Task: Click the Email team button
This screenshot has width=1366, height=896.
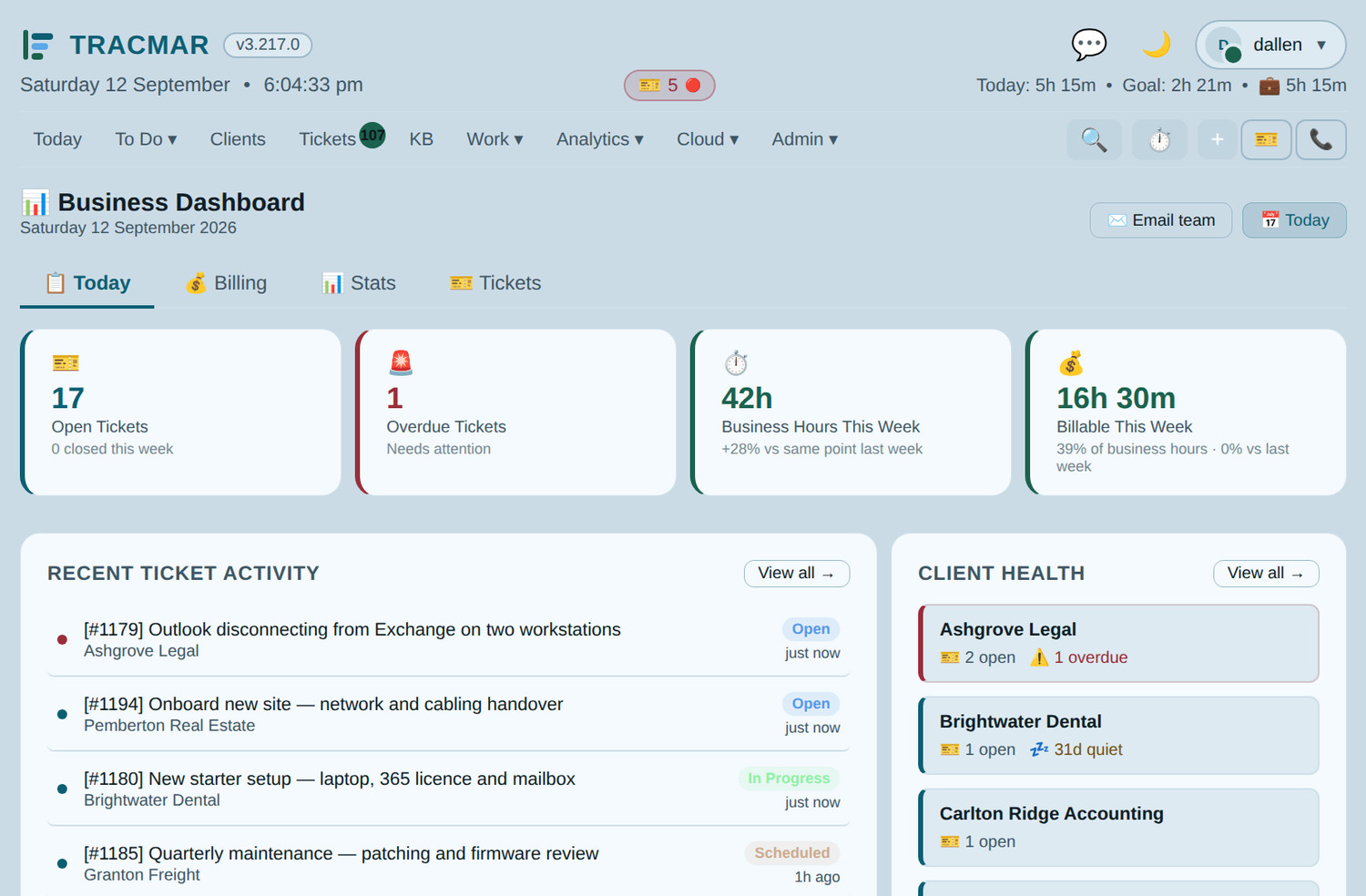Action: point(1161,220)
